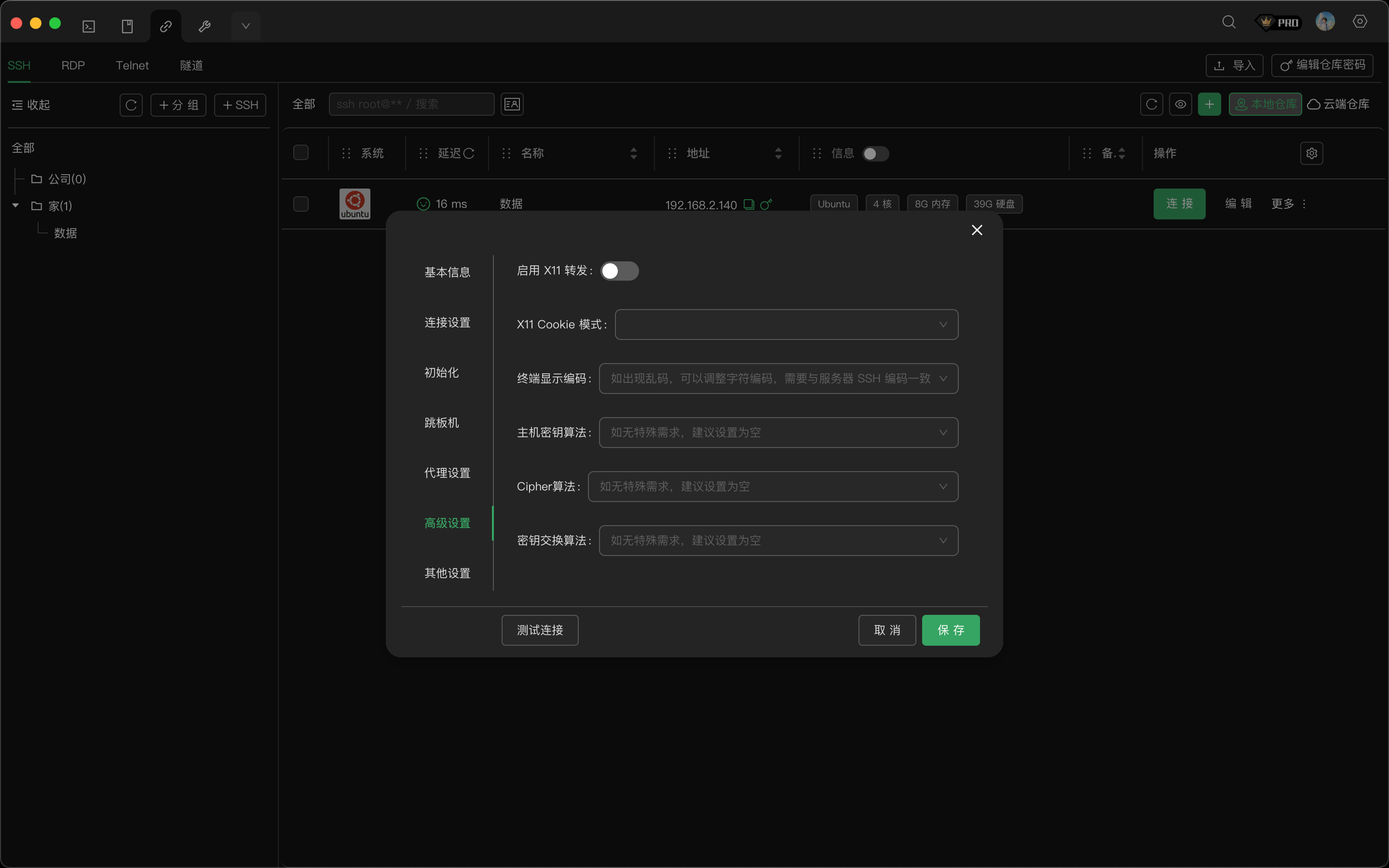The width and height of the screenshot is (1389, 868).
Task: Open the bookmarks panel icon in top bar
Action: pyautogui.click(x=127, y=25)
